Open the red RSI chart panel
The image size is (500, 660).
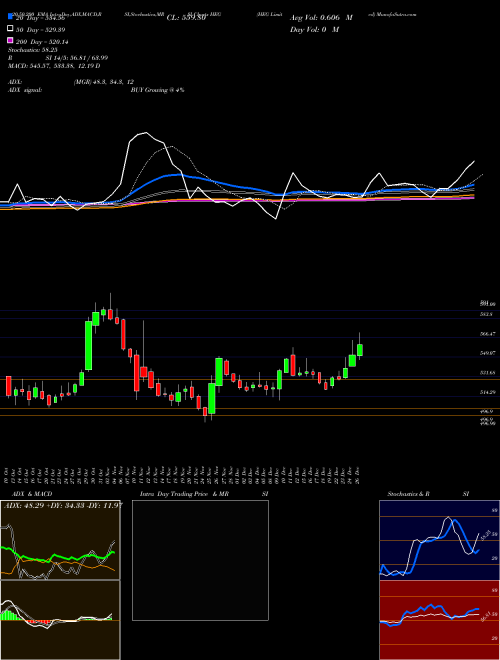[439, 620]
